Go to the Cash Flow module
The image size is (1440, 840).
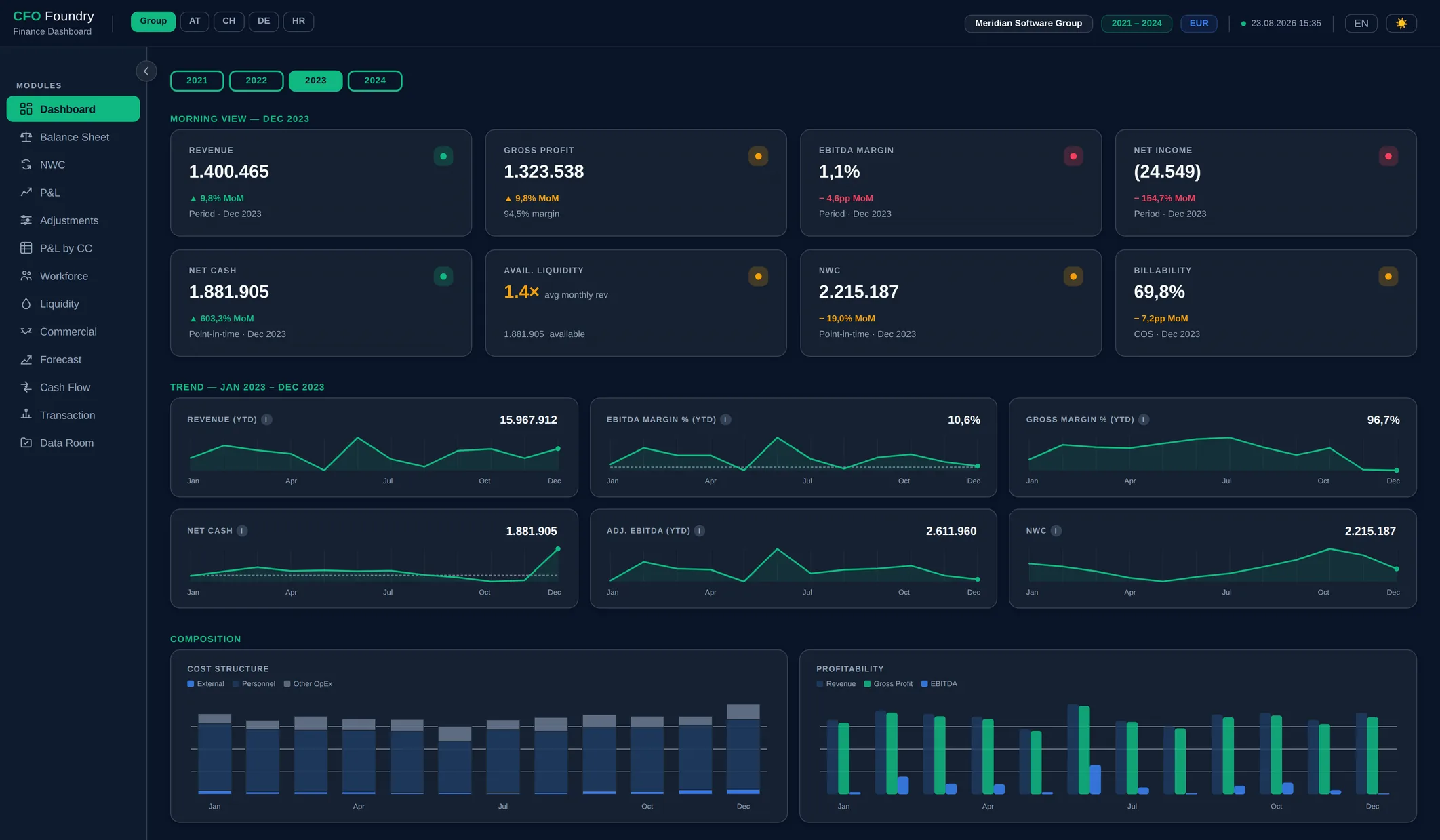(x=73, y=387)
